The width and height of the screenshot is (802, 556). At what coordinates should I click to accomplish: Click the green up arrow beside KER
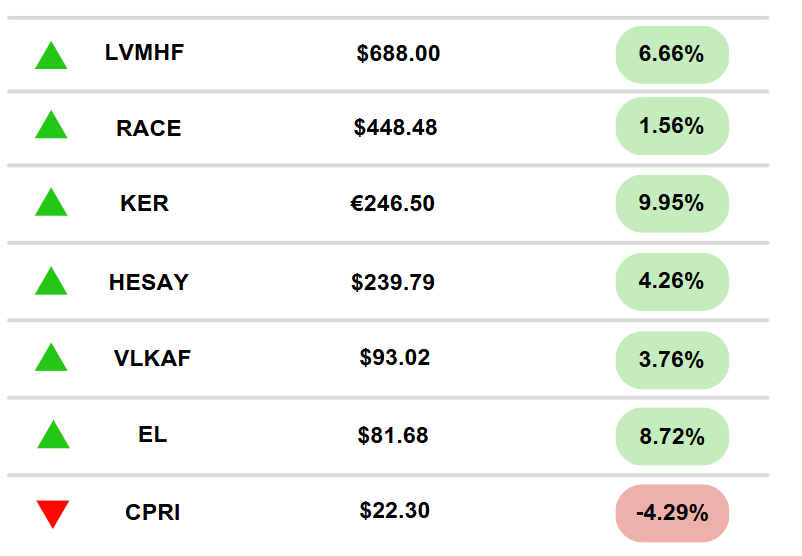(x=51, y=202)
